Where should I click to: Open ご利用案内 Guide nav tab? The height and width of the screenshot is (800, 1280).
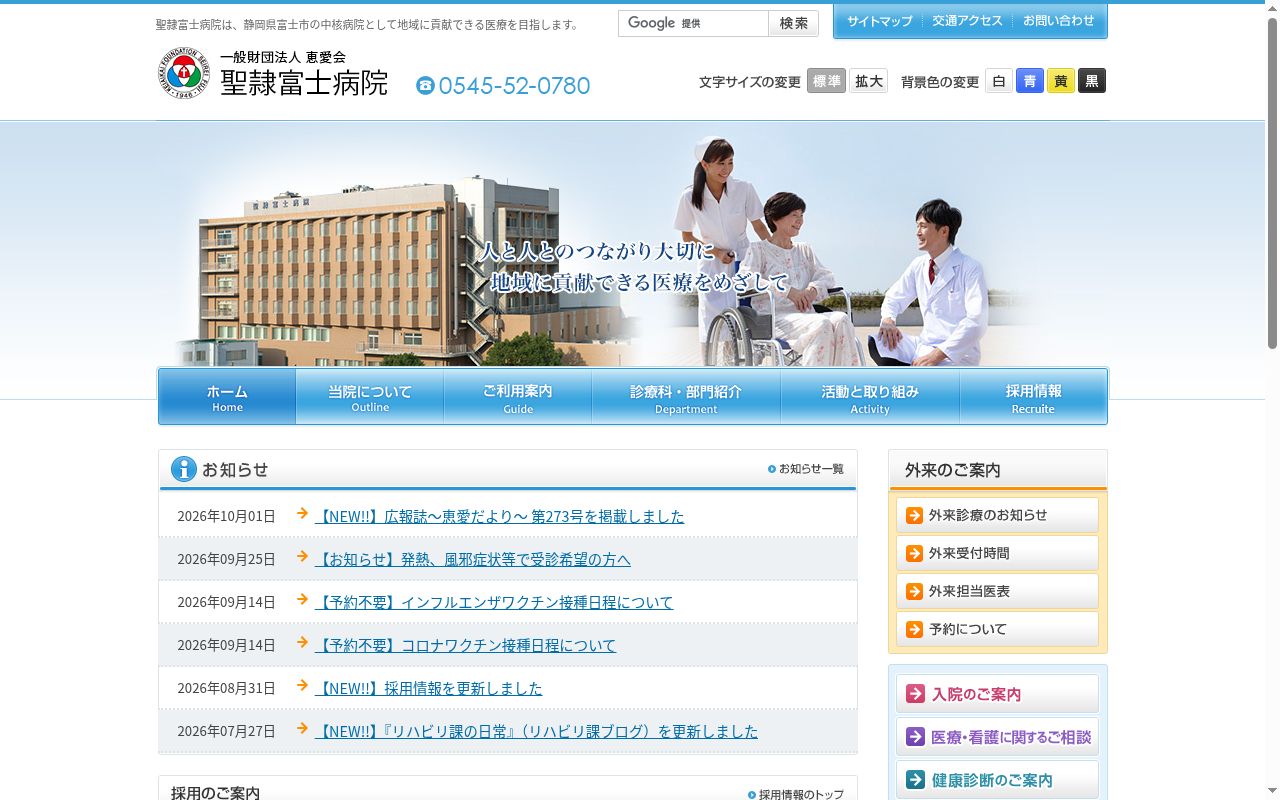pos(518,397)
